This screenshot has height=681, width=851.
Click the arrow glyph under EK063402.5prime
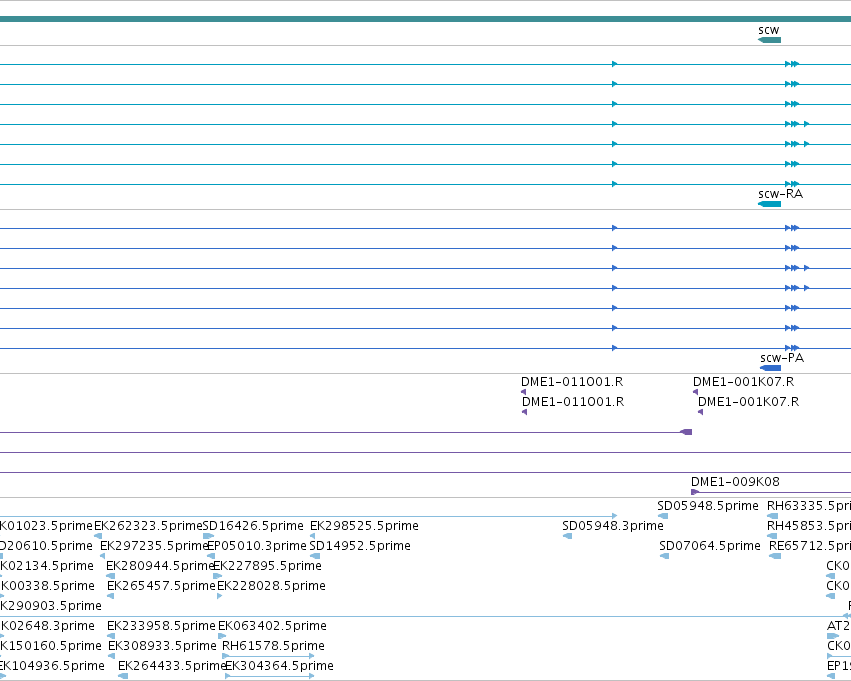(x=222, y=636)
